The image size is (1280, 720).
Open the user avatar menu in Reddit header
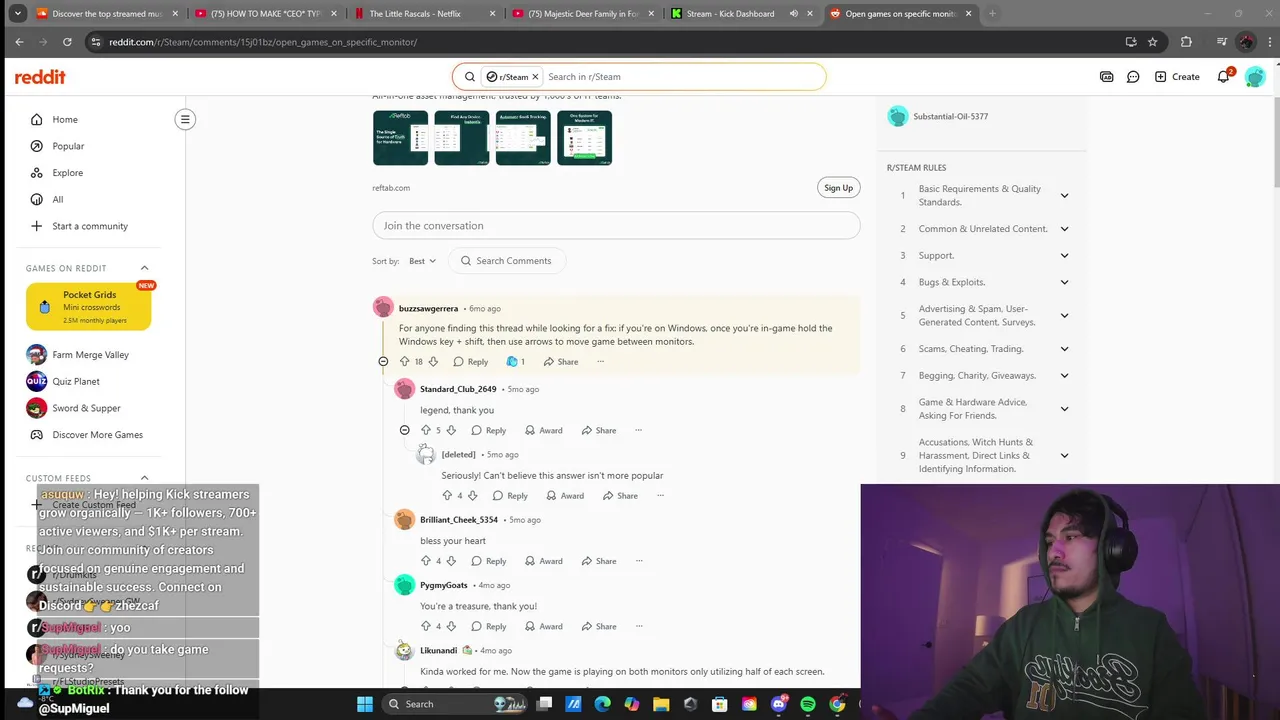point(1254,77)
